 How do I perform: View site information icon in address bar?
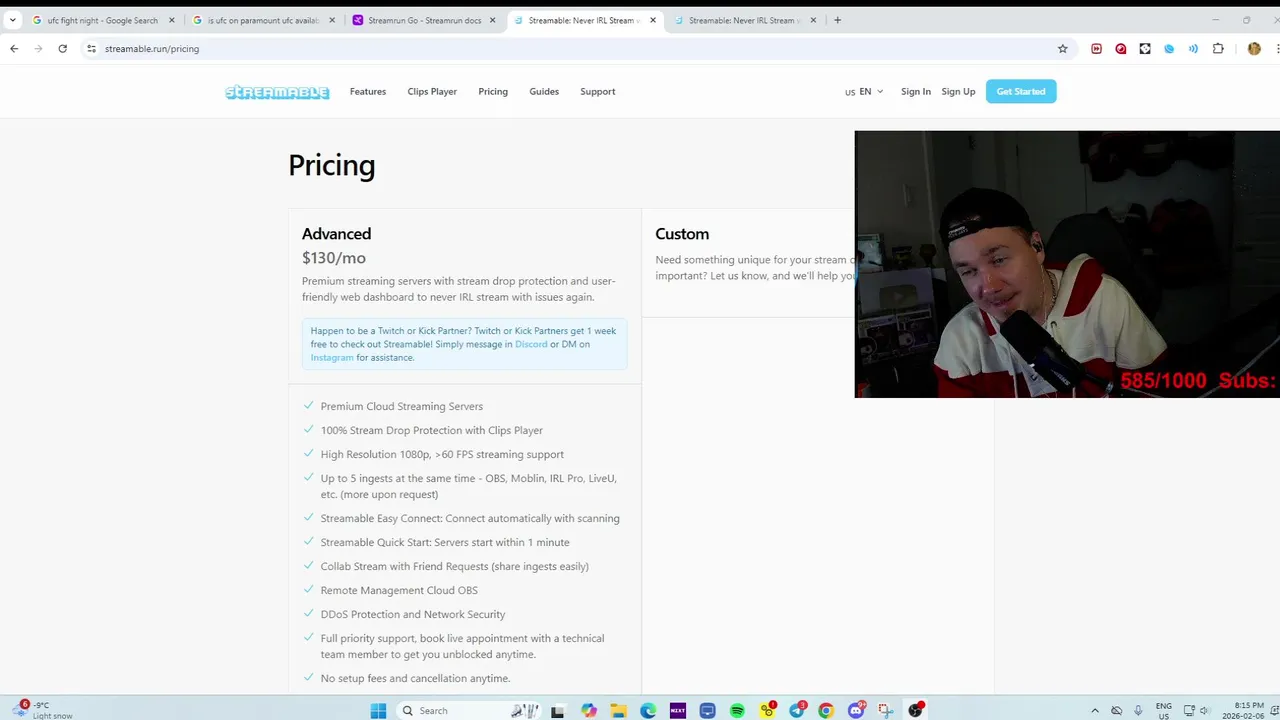(x=91, y=48)
